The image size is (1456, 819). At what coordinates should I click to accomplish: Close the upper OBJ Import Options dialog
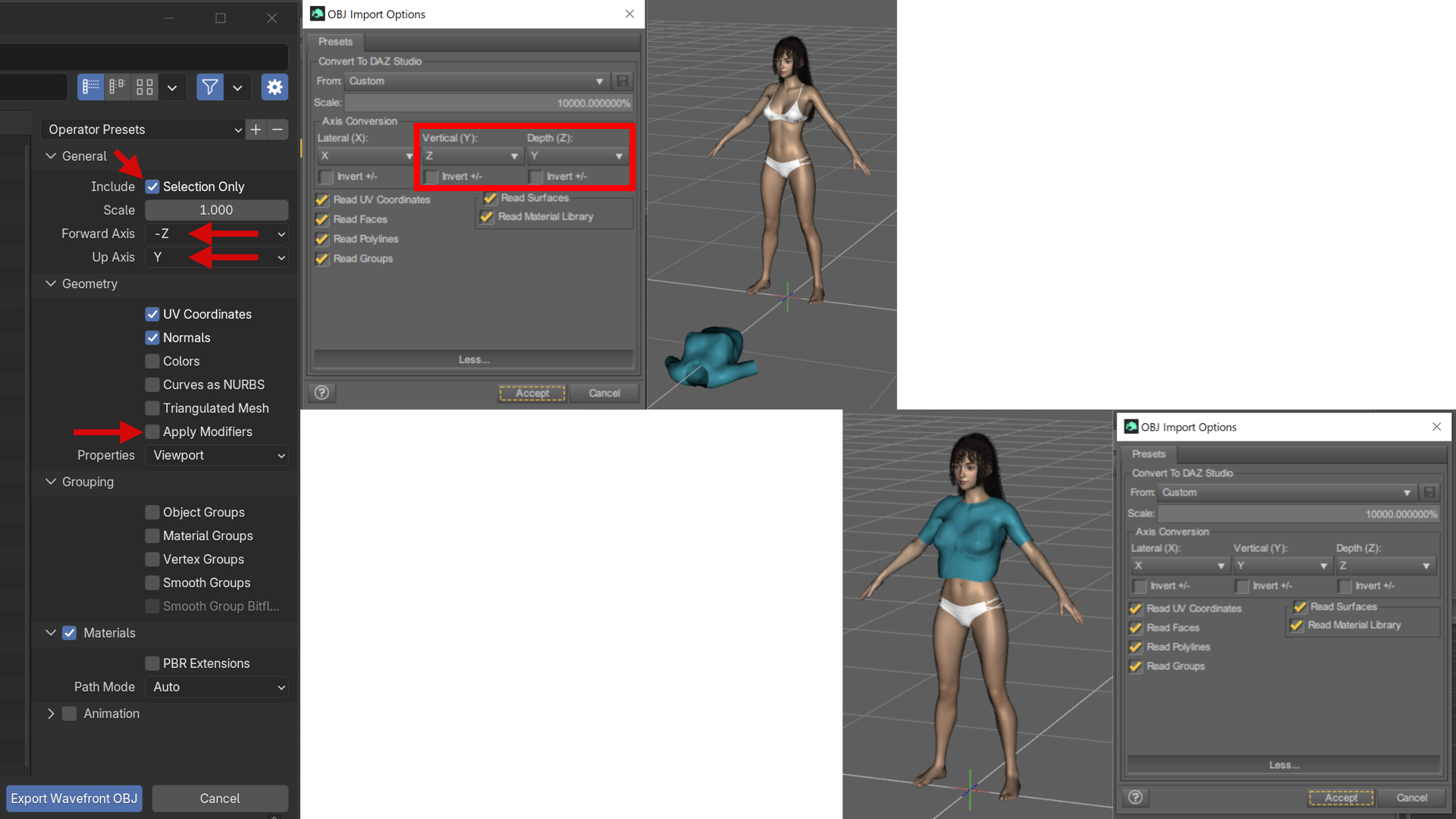[x=629, y=14]
